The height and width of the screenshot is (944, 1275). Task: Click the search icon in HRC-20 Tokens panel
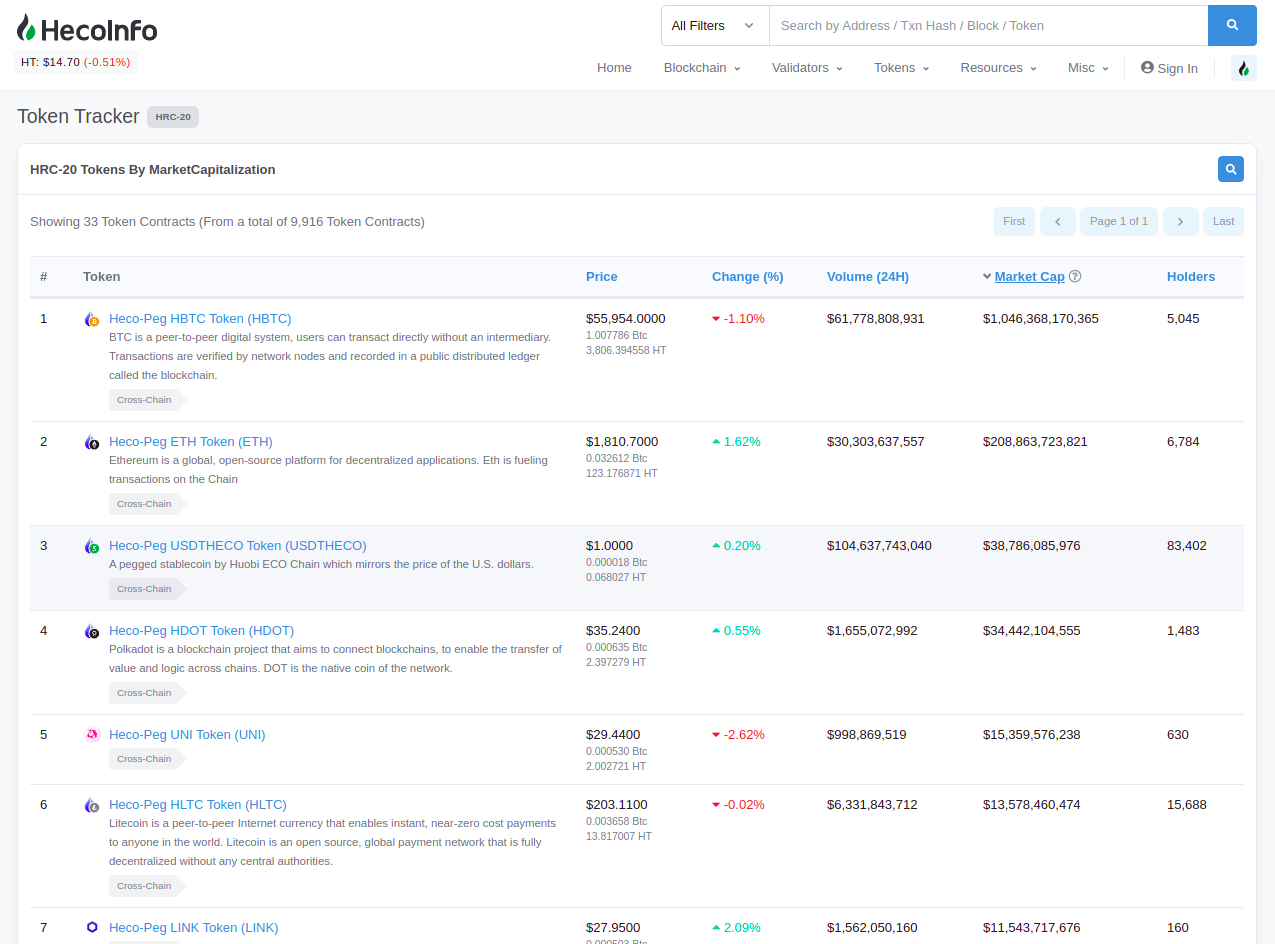coord(1231,169)
